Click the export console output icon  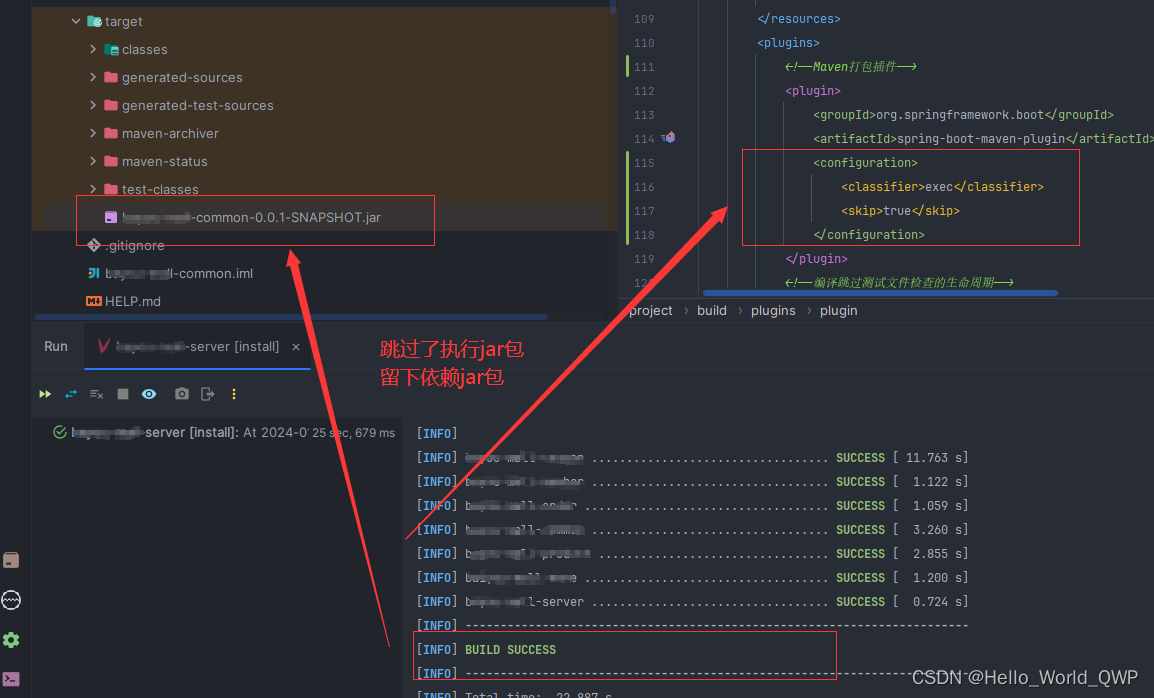point(207,393)
